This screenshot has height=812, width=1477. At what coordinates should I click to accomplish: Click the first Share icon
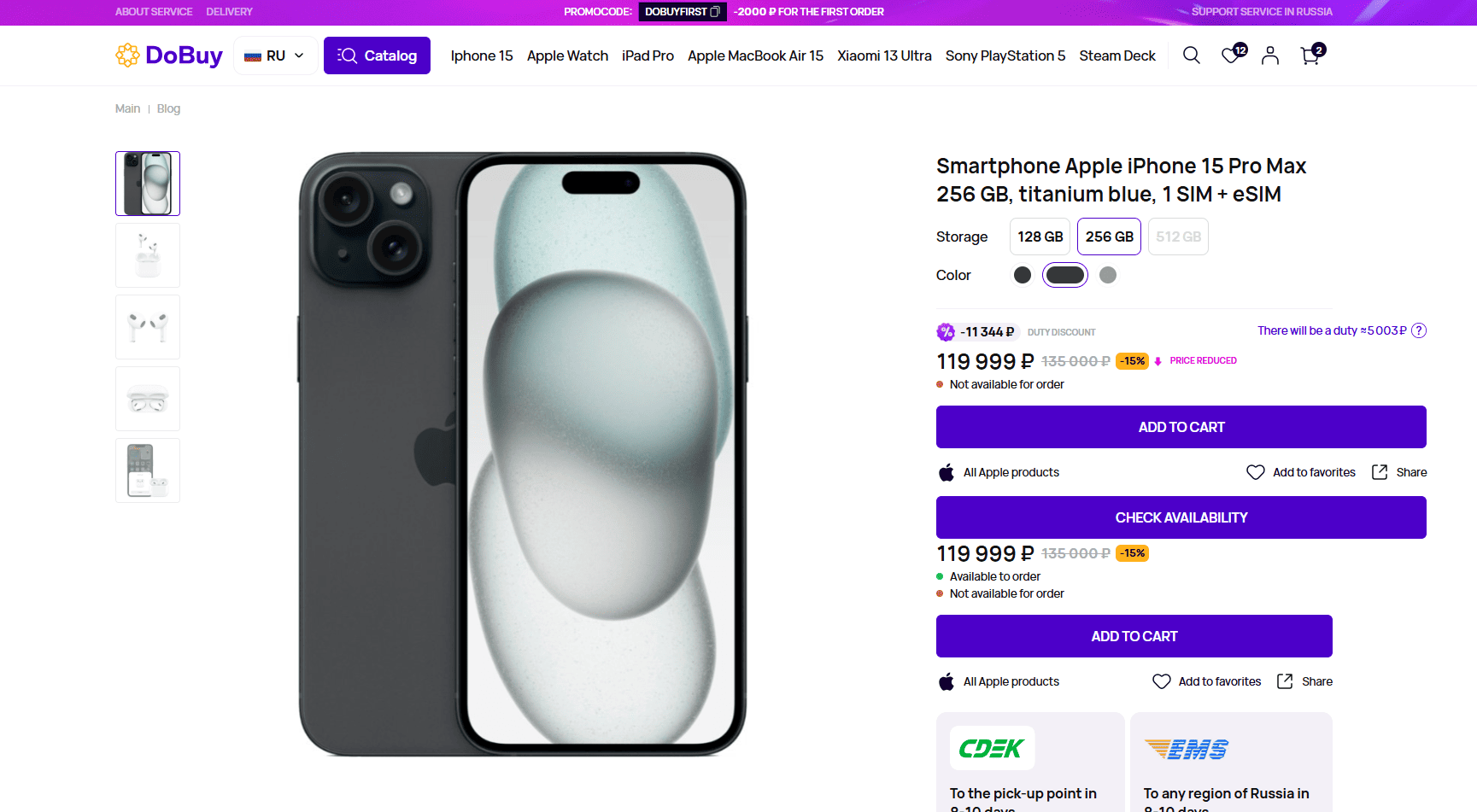coord(1380,472)
